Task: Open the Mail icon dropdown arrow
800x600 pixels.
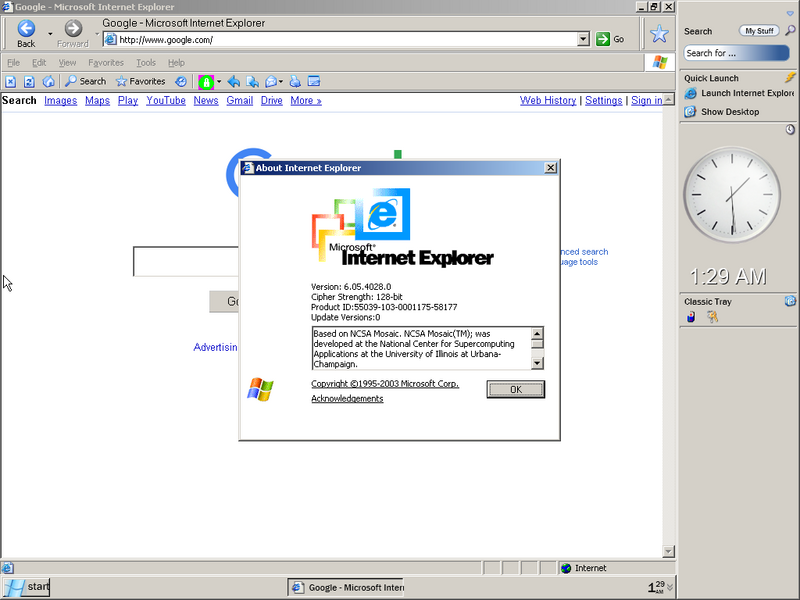Action: click(281, 82)
